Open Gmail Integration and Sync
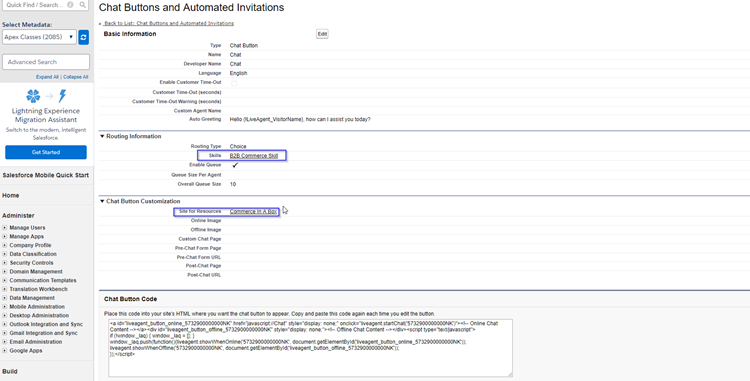 pos(44,333)
